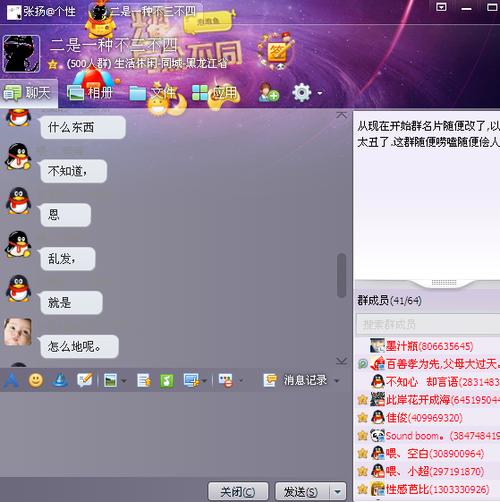Click the invite member icon
Screen dimensions: 500x502
pos(268,93)
